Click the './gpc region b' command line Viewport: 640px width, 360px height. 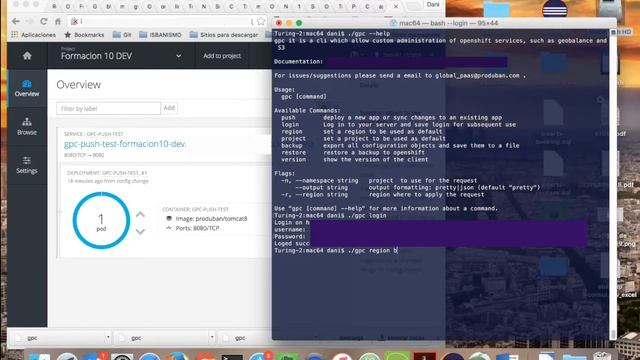pyautogui.click(x=336, y=251)
